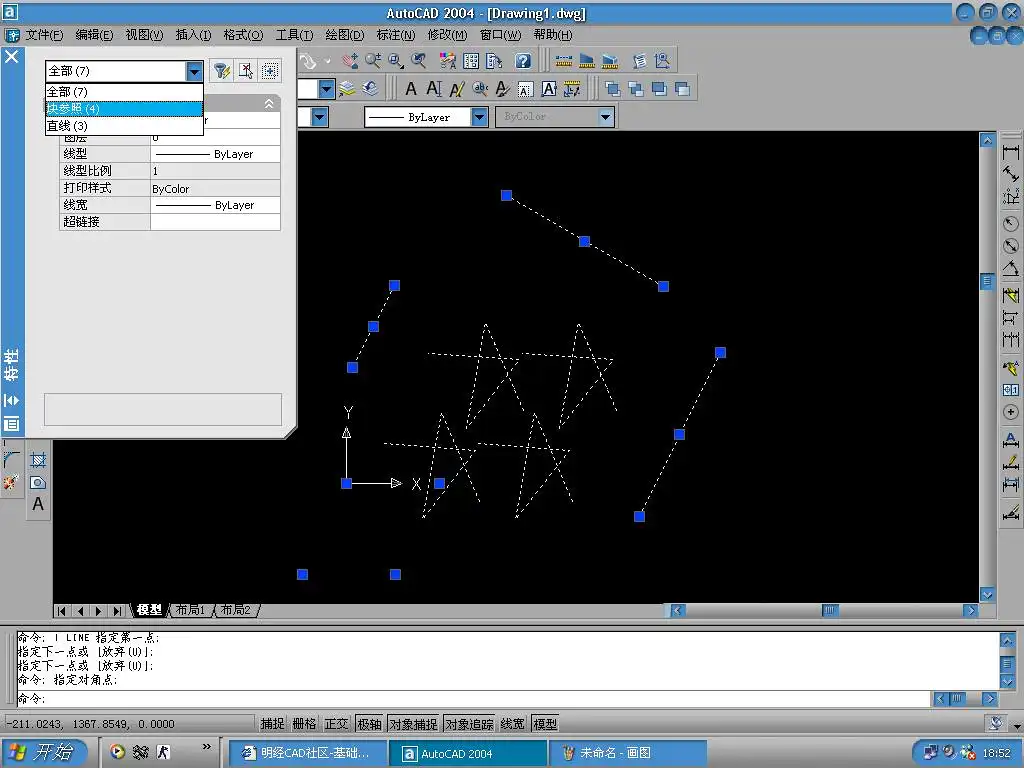Toggle the 极轴 polar tracking
This screenshot has height=768, width=1024.
pyautogui.click(x=369, y=724)
